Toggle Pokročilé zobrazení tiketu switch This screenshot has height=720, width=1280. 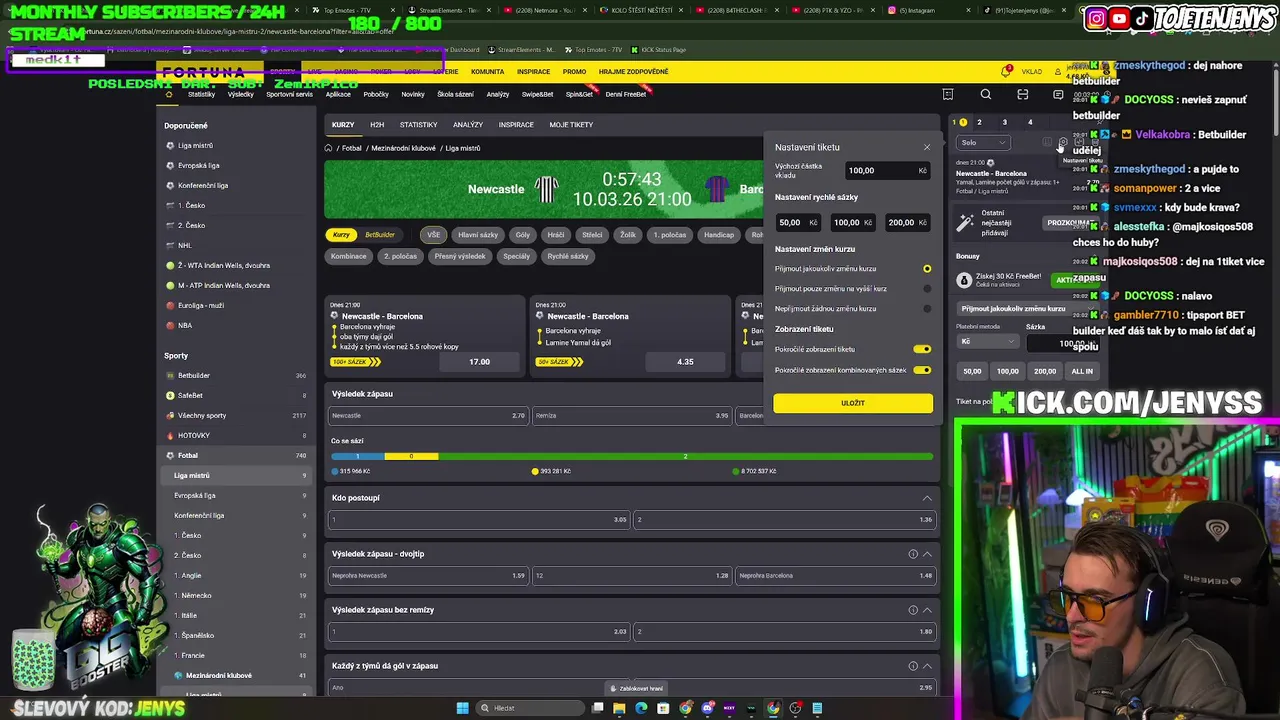[922, 350]
